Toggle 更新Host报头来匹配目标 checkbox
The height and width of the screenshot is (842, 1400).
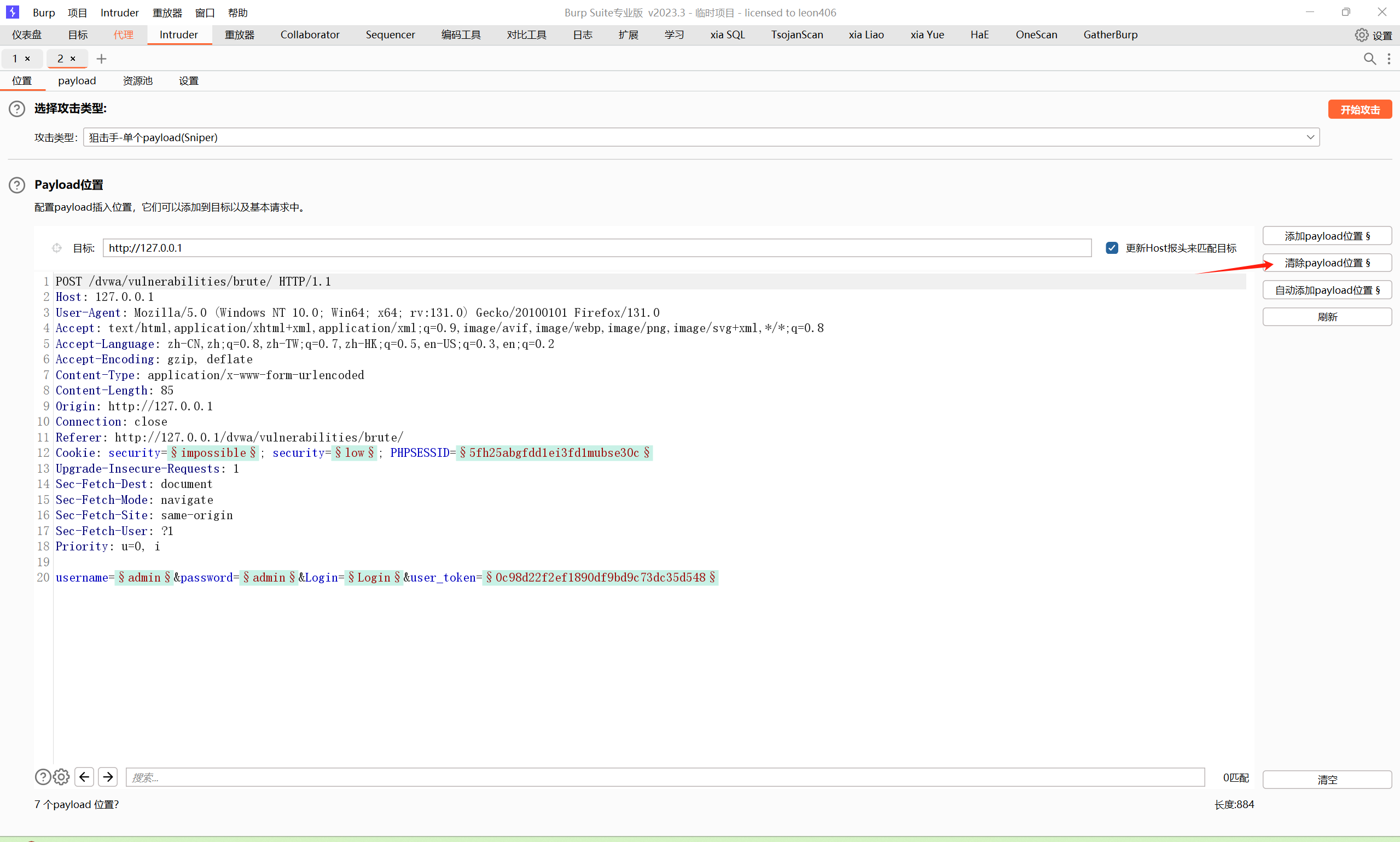[1112, 248]
